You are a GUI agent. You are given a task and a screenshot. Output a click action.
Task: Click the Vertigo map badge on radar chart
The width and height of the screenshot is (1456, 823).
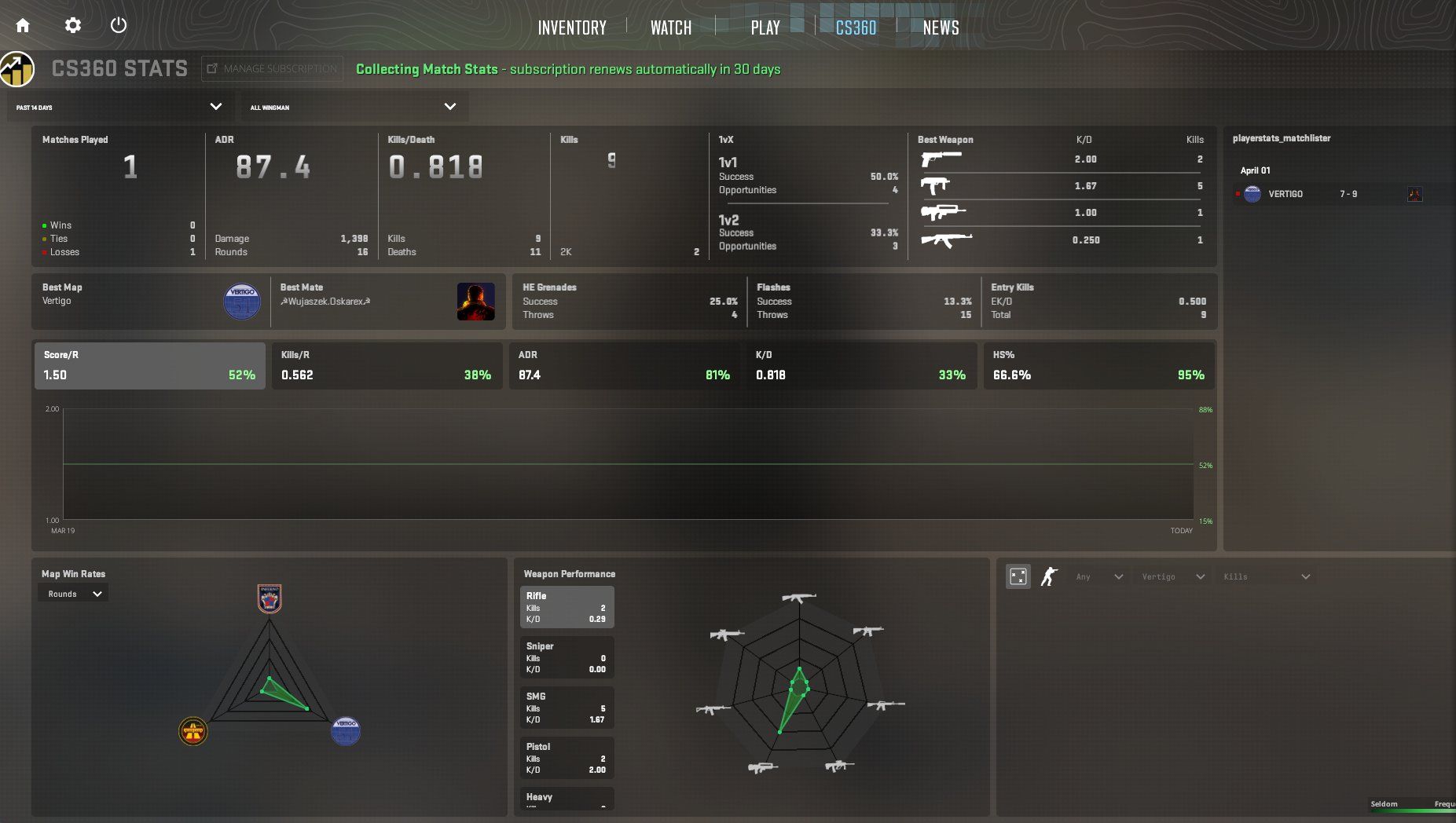click(x=346, y=731)
